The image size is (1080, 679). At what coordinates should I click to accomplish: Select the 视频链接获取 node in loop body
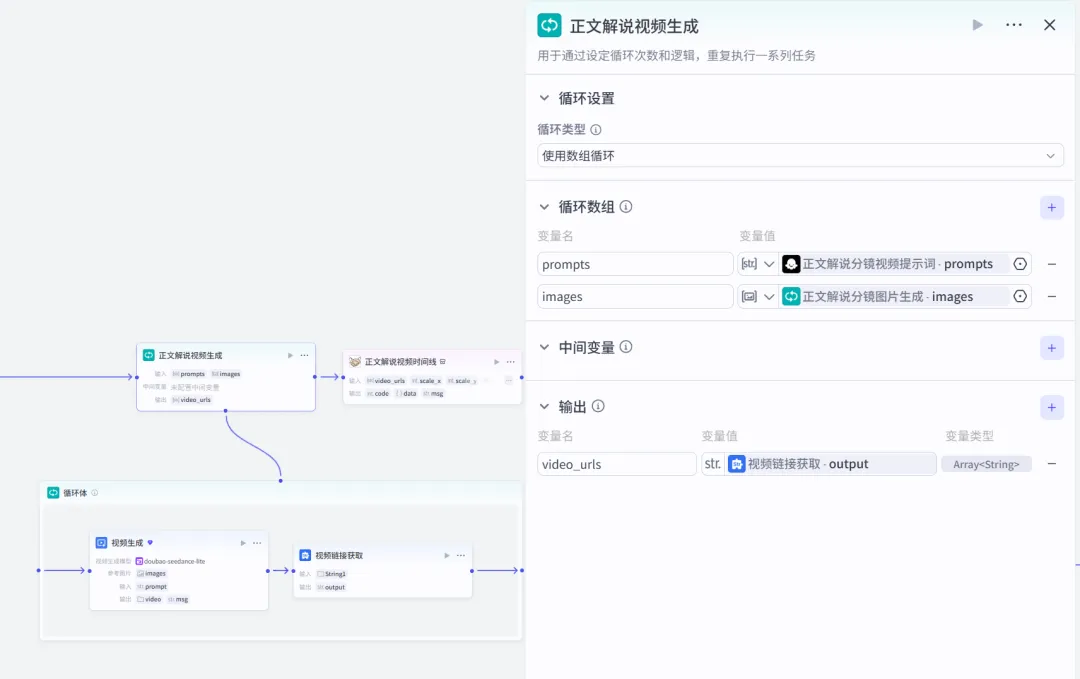pos(383,570)
